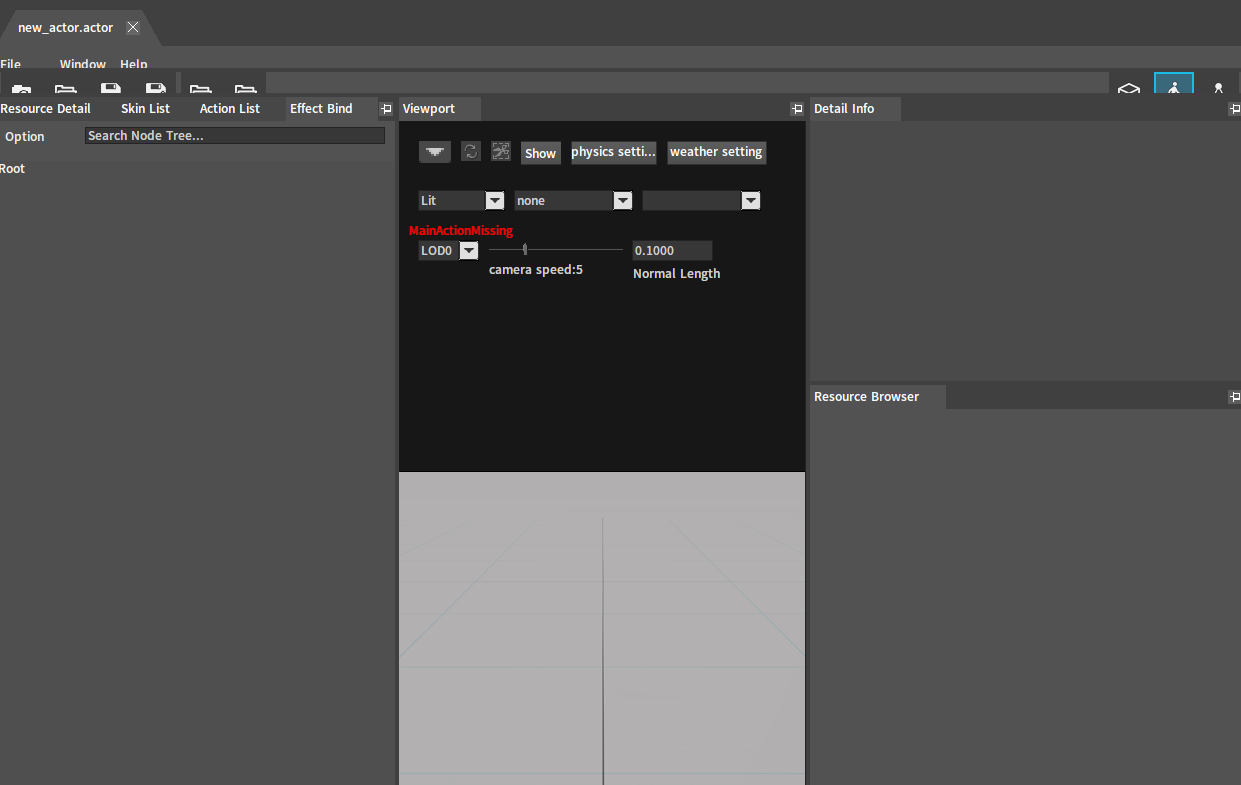Click the Search Node Tree input field
1241x785 pixels.
pyautogui.click(x=234, y=136)
